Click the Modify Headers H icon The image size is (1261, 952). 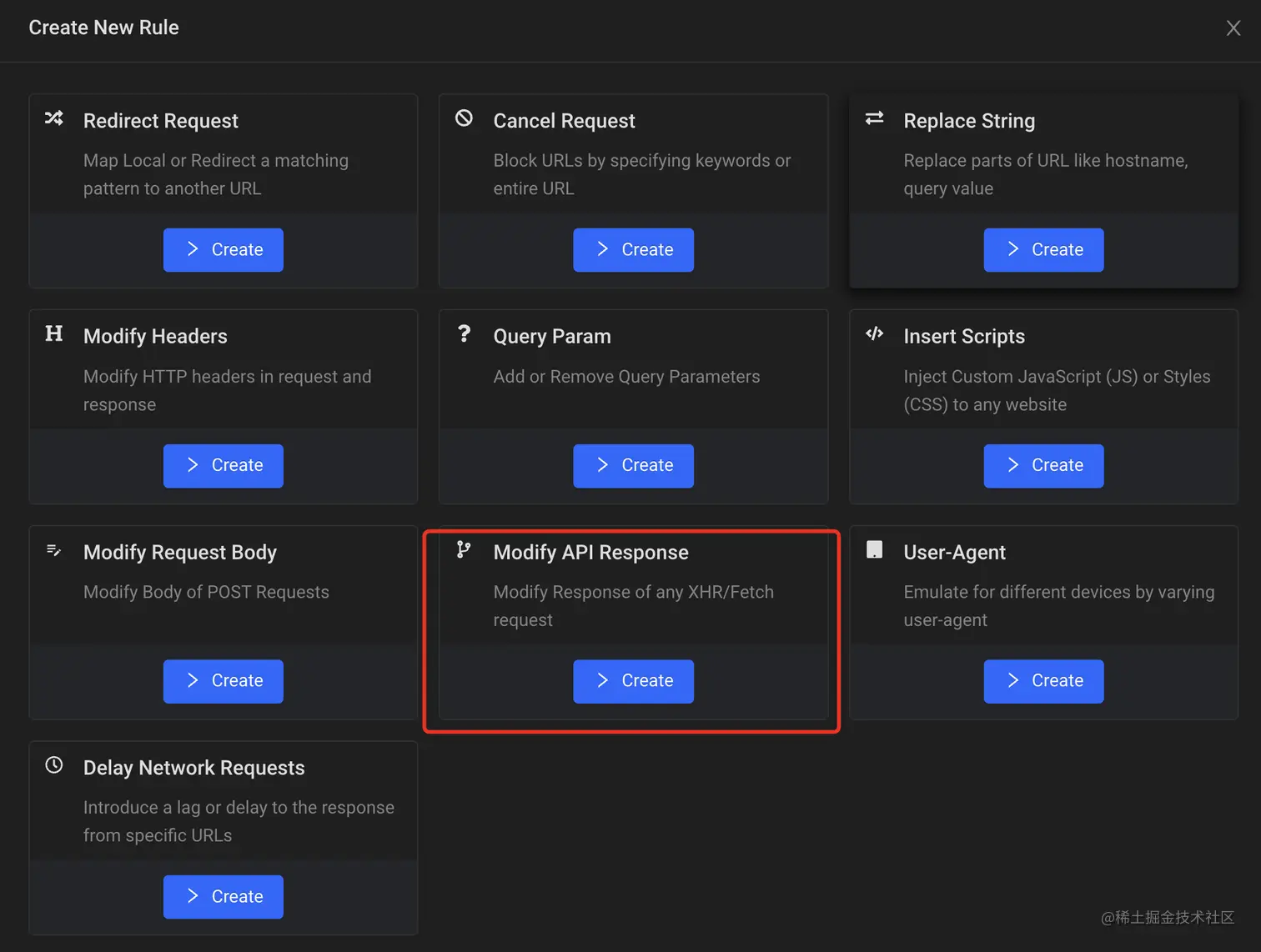click(x=54, y=334)
